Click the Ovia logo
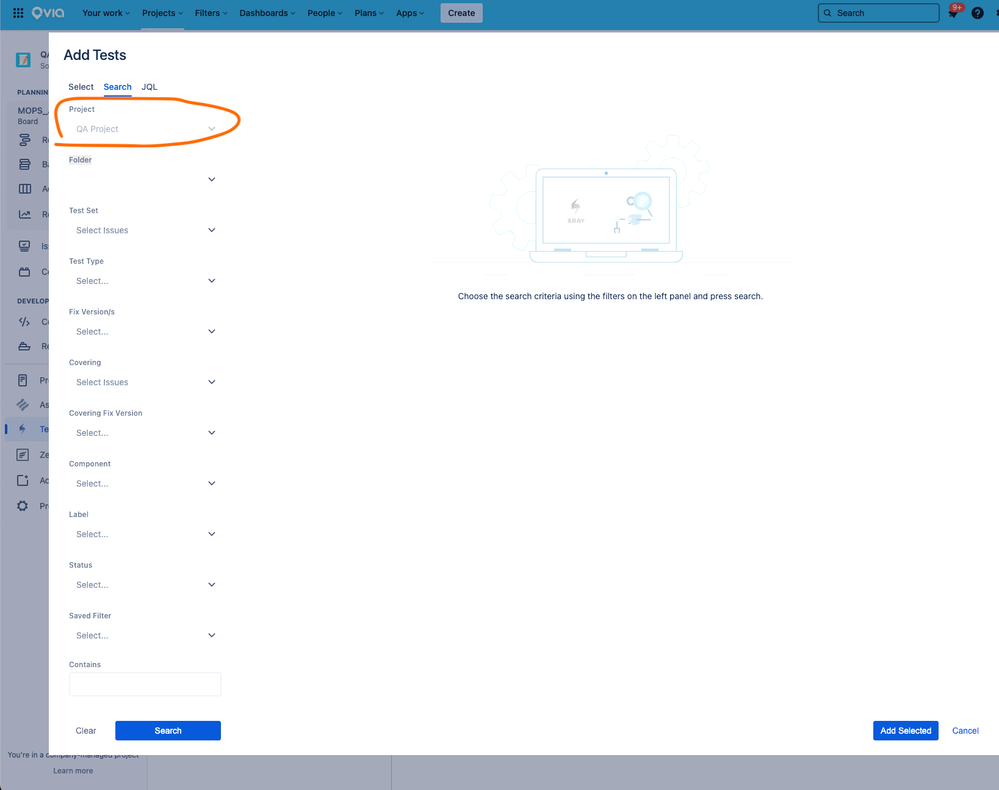This screenshot has width=999, height=790. 48,13
